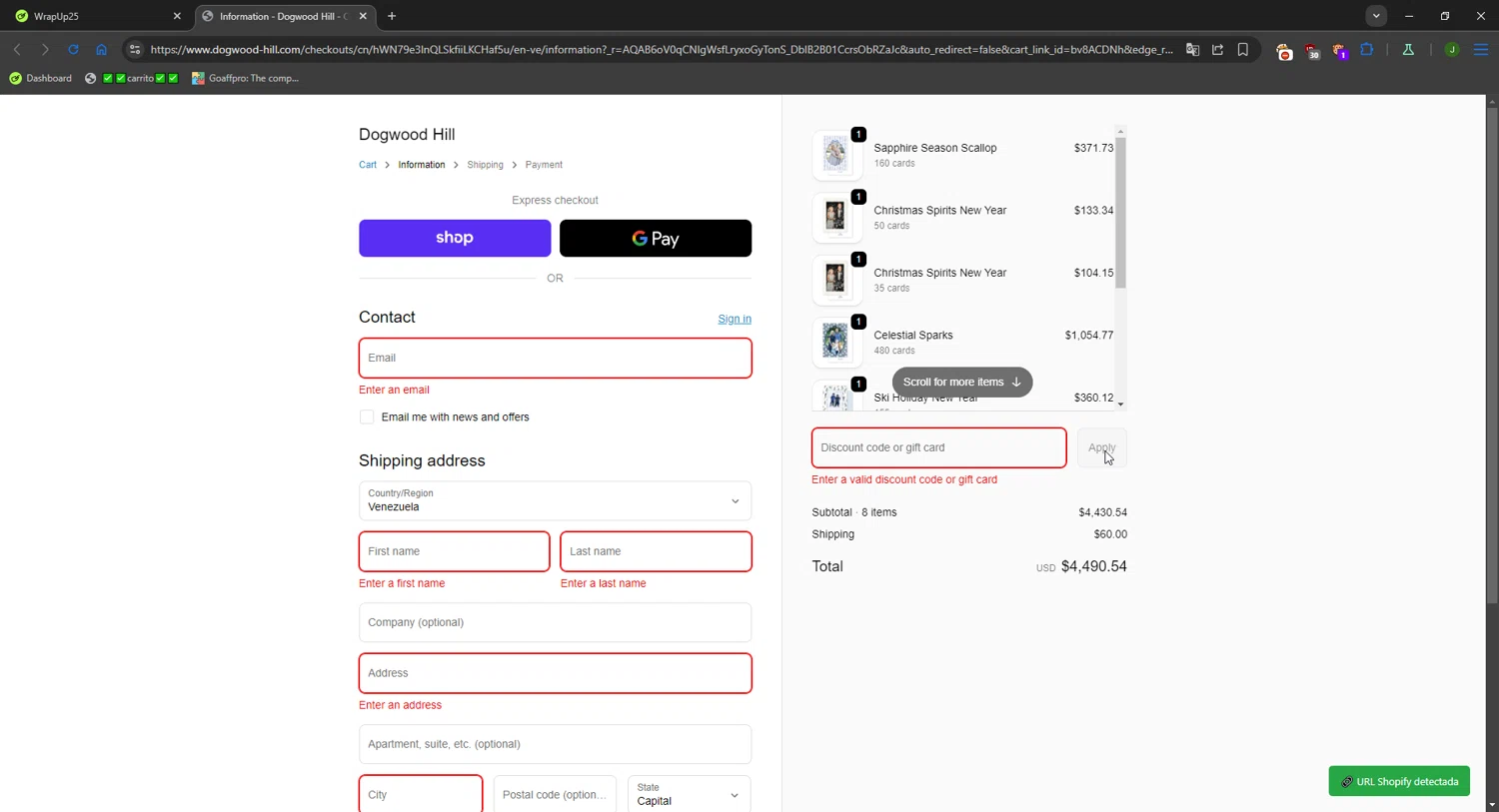This screenshot has height=812, width=1499.
Task: Click the Payment breadcrumb step
Action: [544, 165]
